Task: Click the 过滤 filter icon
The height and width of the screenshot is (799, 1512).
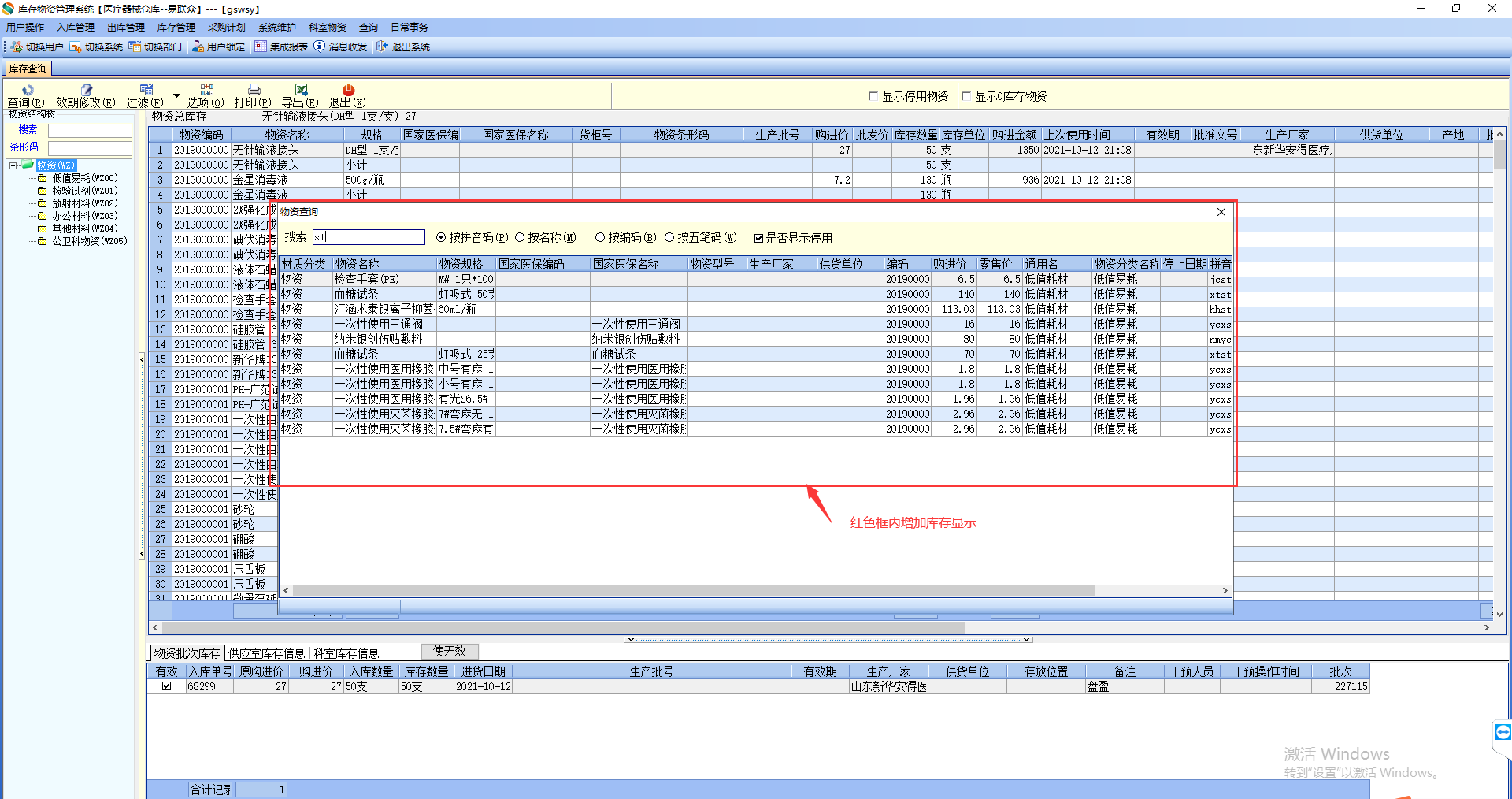Action: point(146,90)
